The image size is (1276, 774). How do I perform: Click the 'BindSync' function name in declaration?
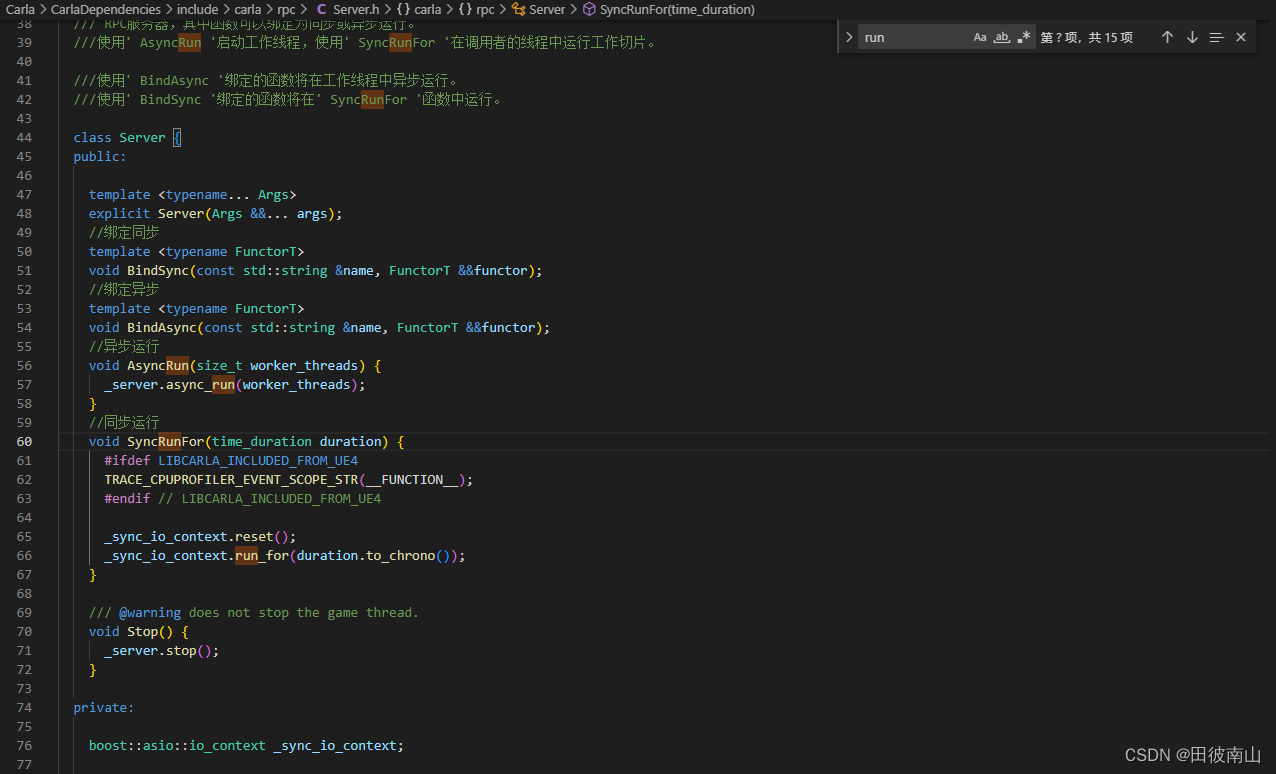tap(158, 270)
